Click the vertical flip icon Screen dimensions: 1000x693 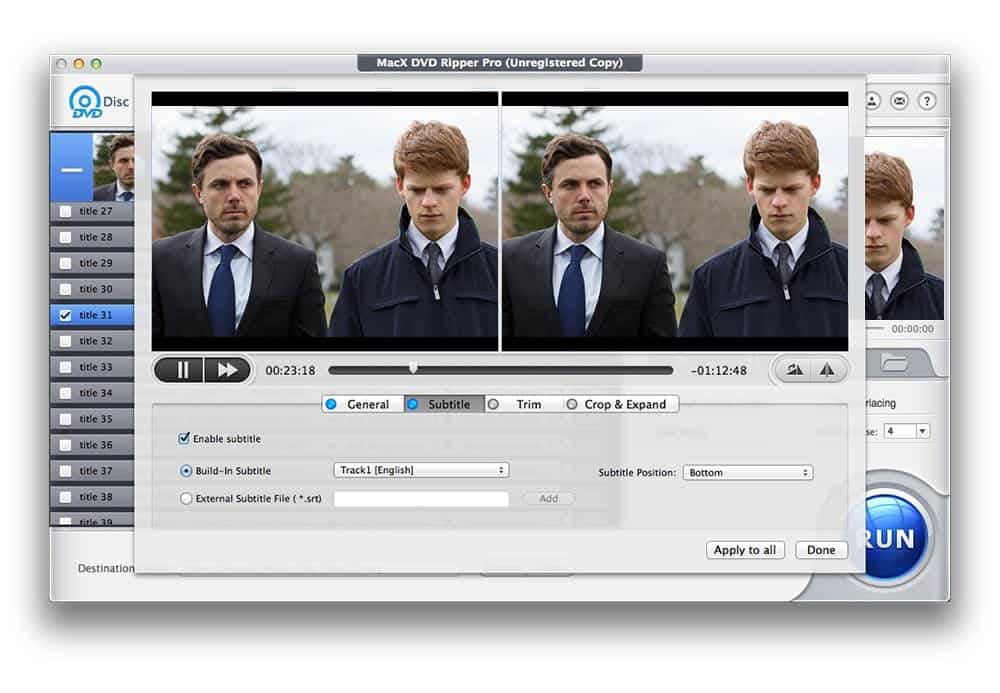click(827, 370)
